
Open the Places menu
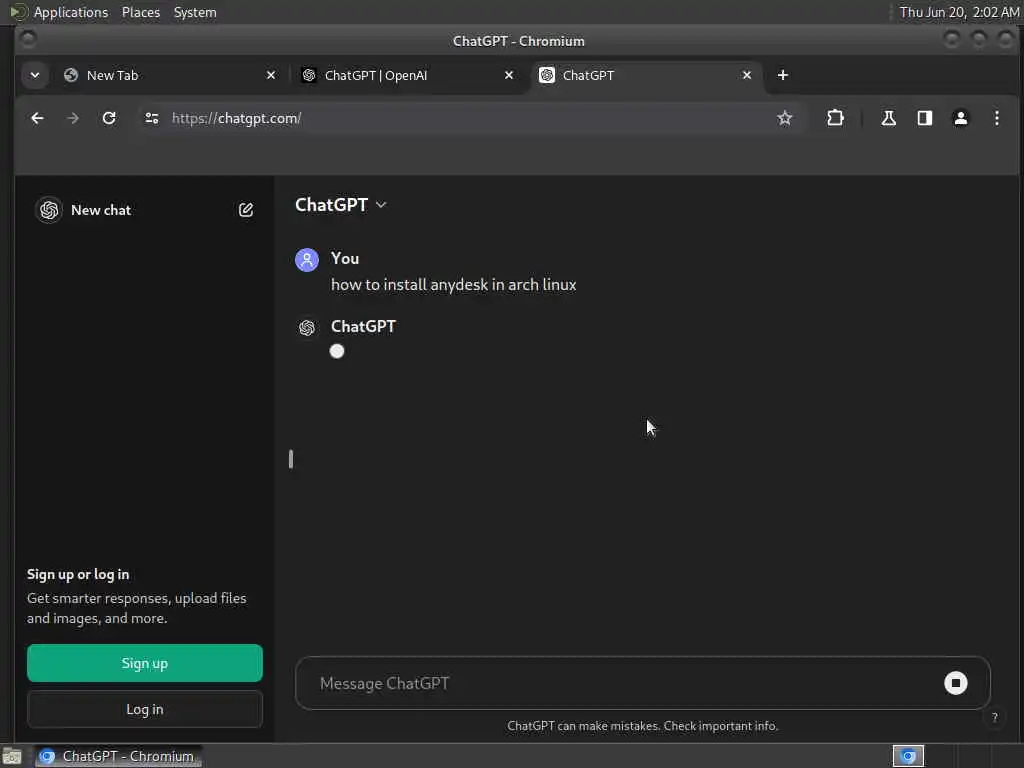tap(140, 12)
